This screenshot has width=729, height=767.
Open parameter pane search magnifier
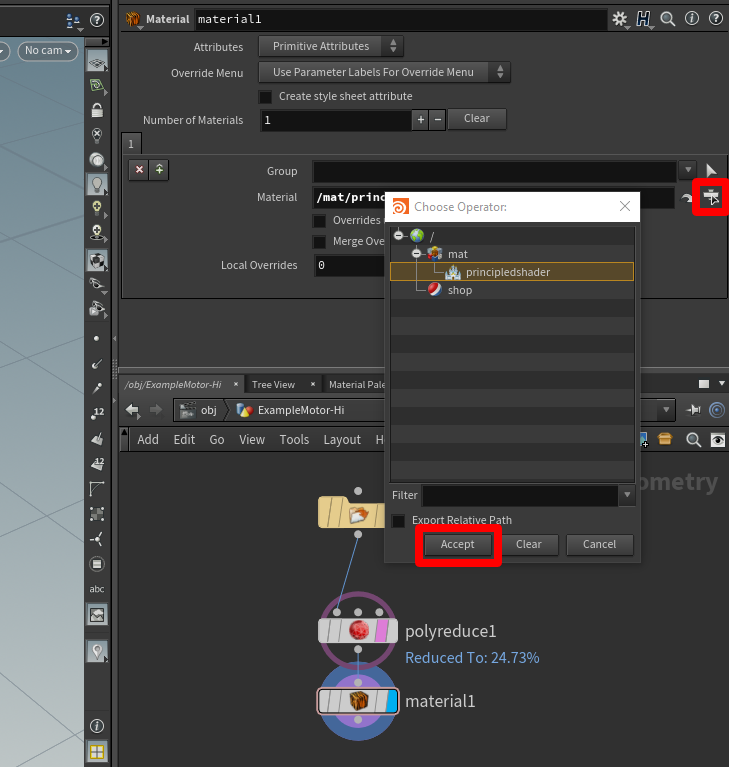tap(667, 19)
